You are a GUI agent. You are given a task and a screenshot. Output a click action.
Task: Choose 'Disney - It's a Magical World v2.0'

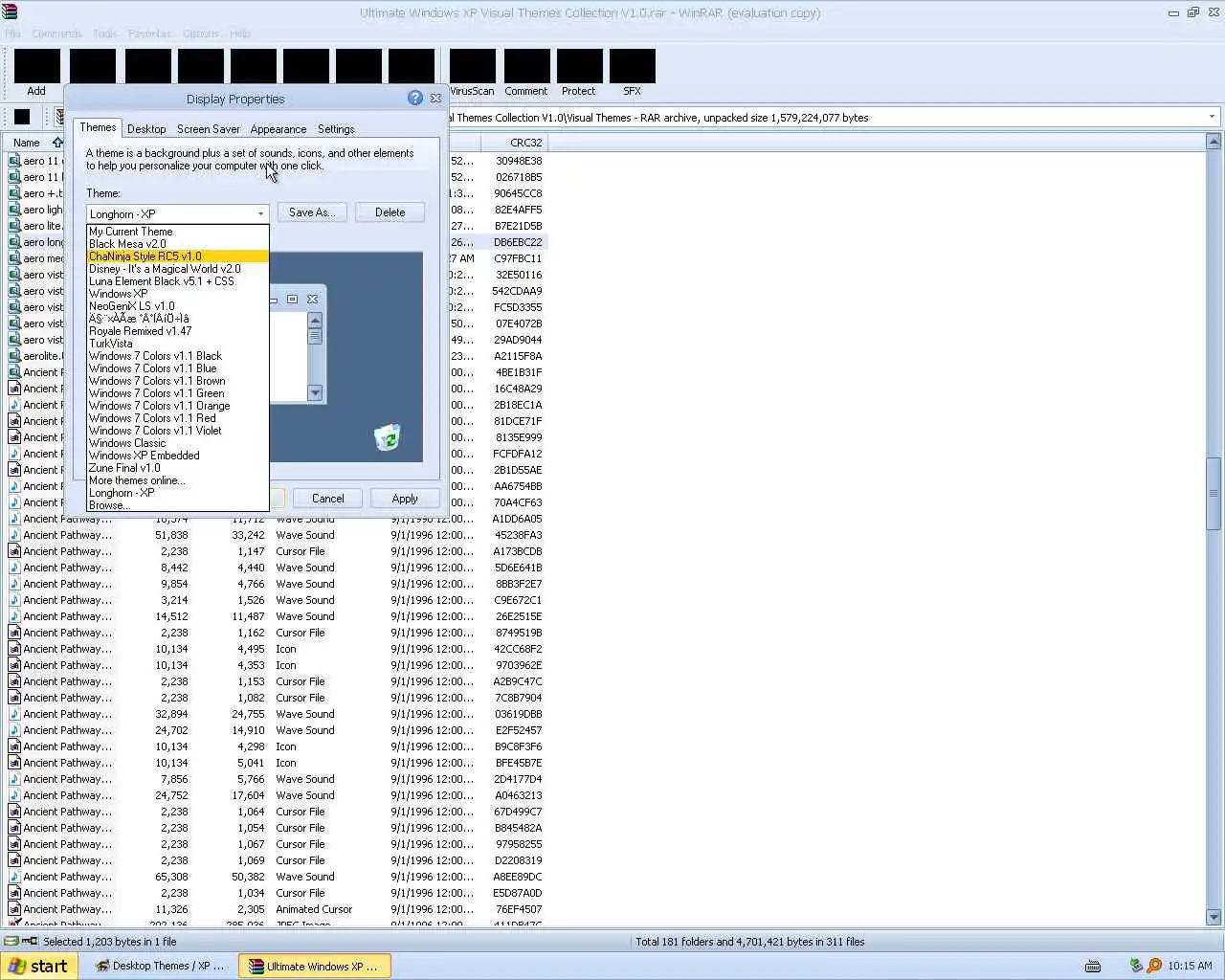tap(177, 269)
